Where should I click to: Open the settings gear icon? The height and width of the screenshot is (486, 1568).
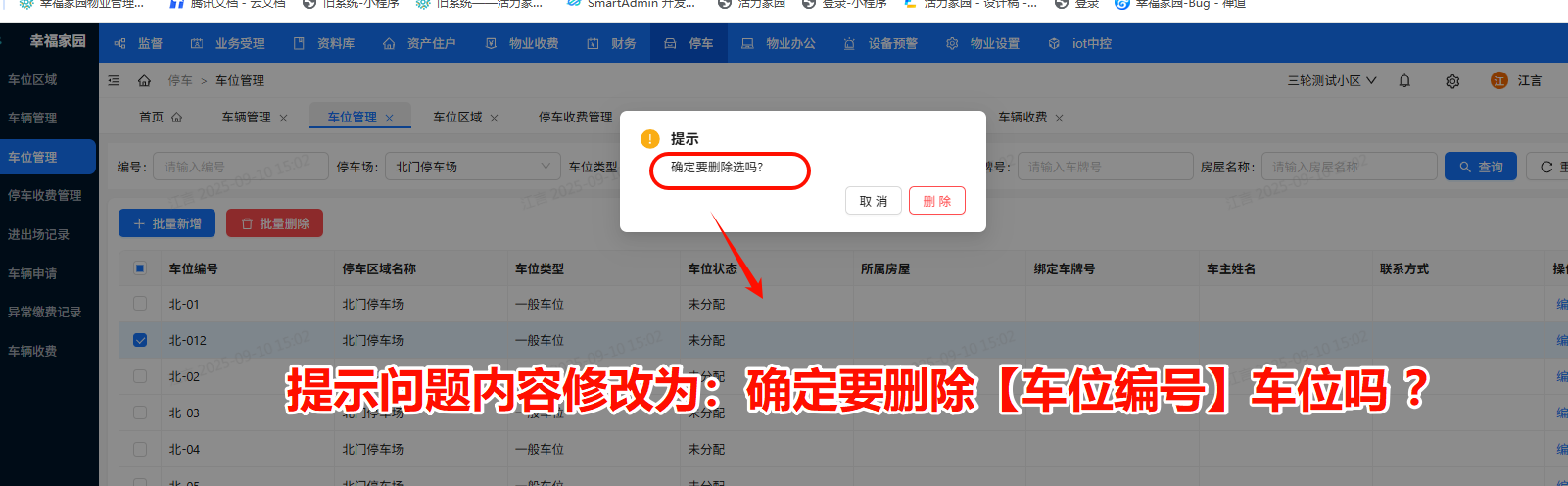pyautogui.click(x=1452, y=81)
